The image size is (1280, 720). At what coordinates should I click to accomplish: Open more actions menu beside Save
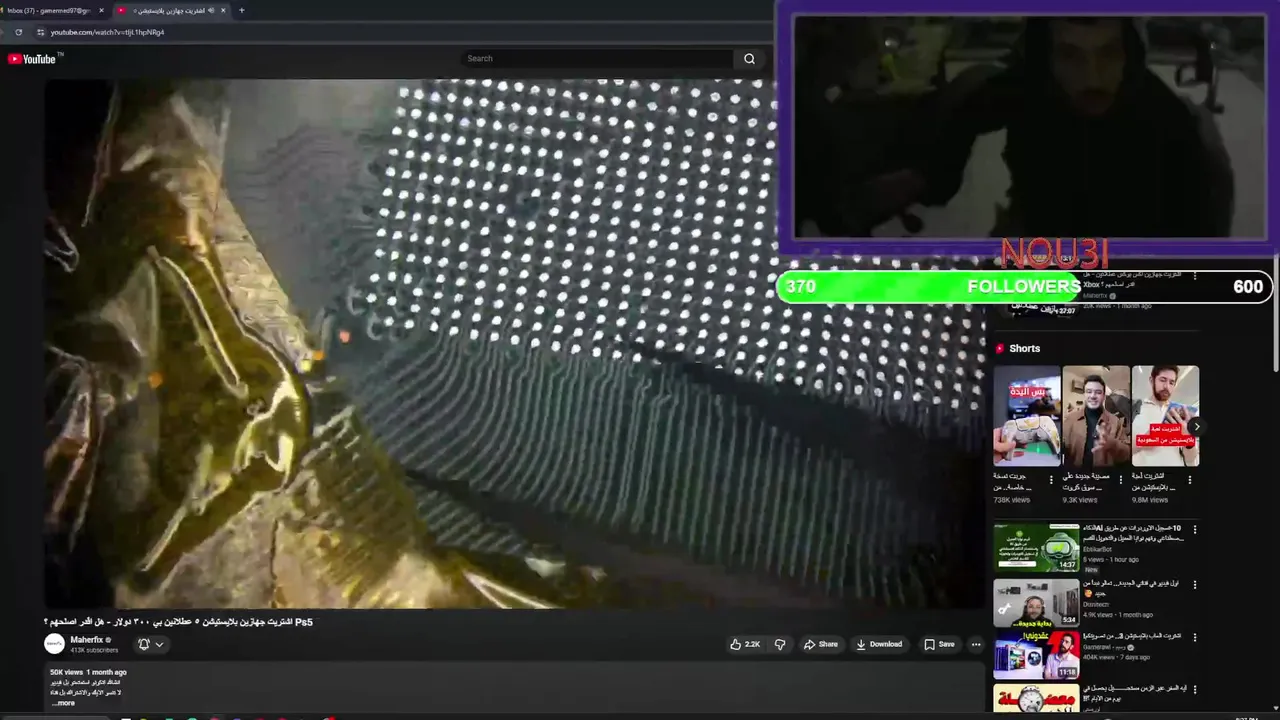976,644
